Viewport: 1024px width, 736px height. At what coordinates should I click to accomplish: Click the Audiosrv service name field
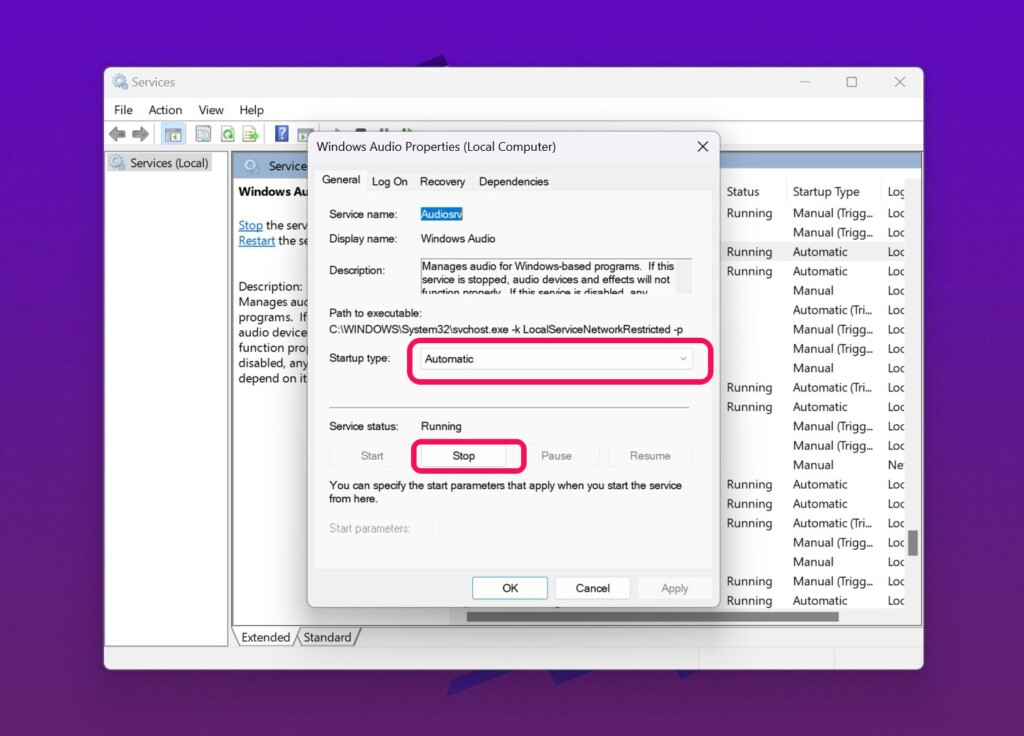point(441,214)
